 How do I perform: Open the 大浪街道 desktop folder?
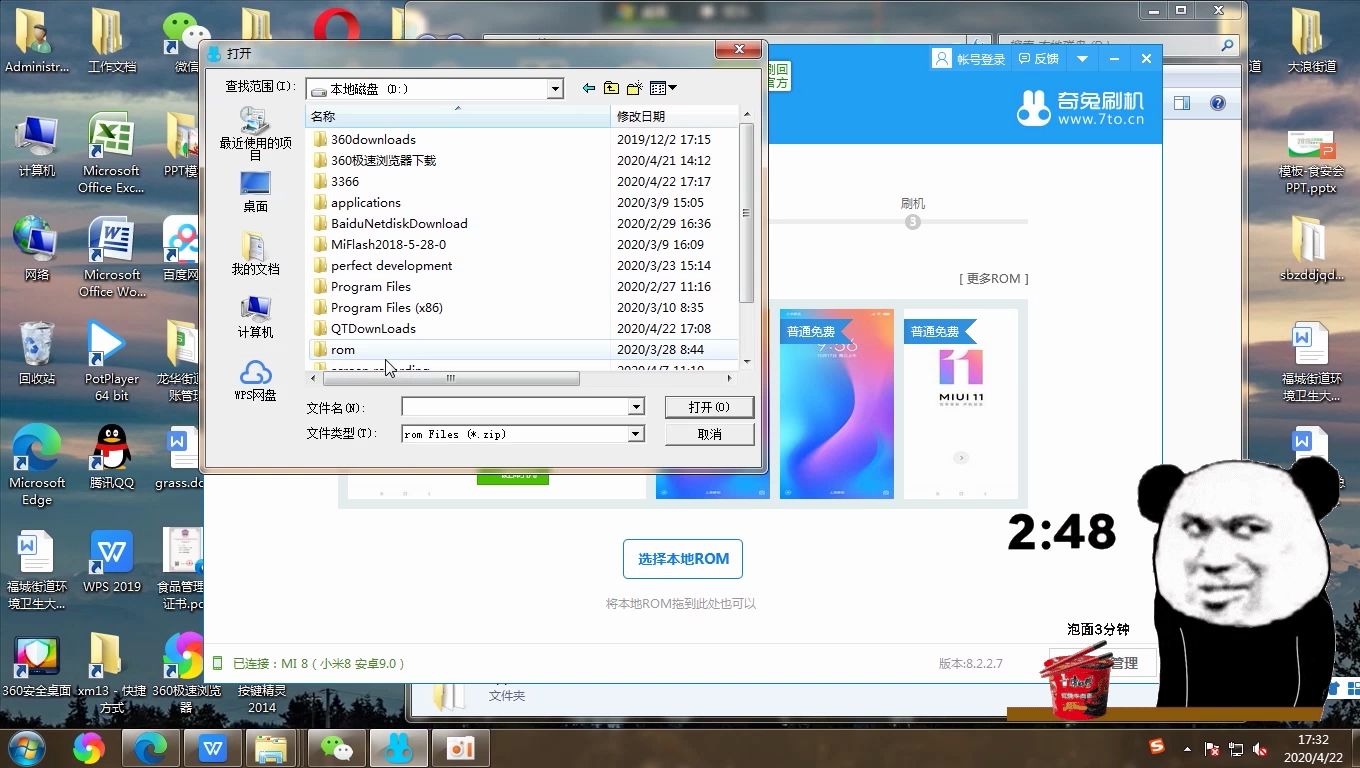pos(1311,41)
